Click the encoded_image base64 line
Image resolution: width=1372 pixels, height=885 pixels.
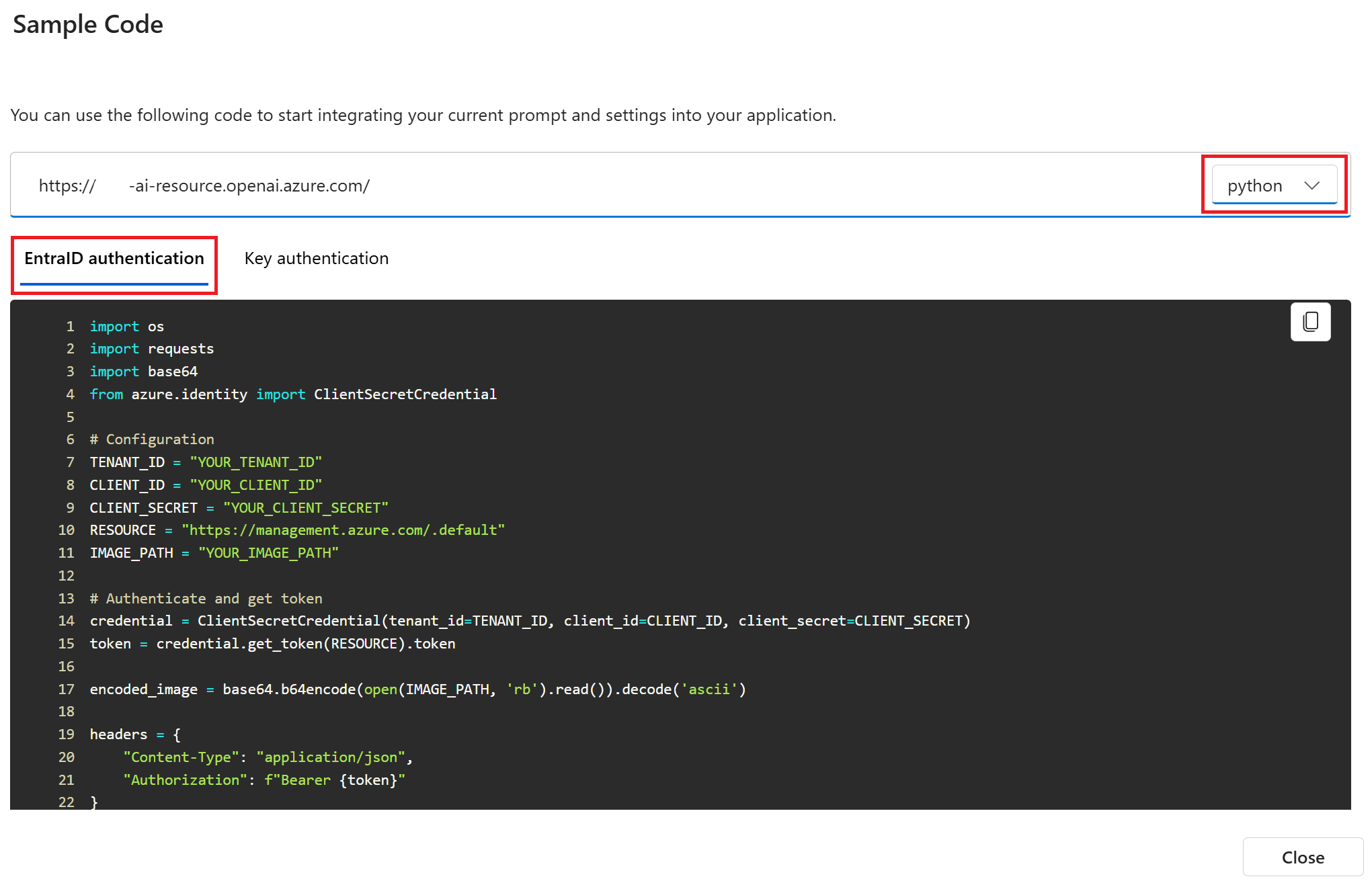click(x=418, y=689)
